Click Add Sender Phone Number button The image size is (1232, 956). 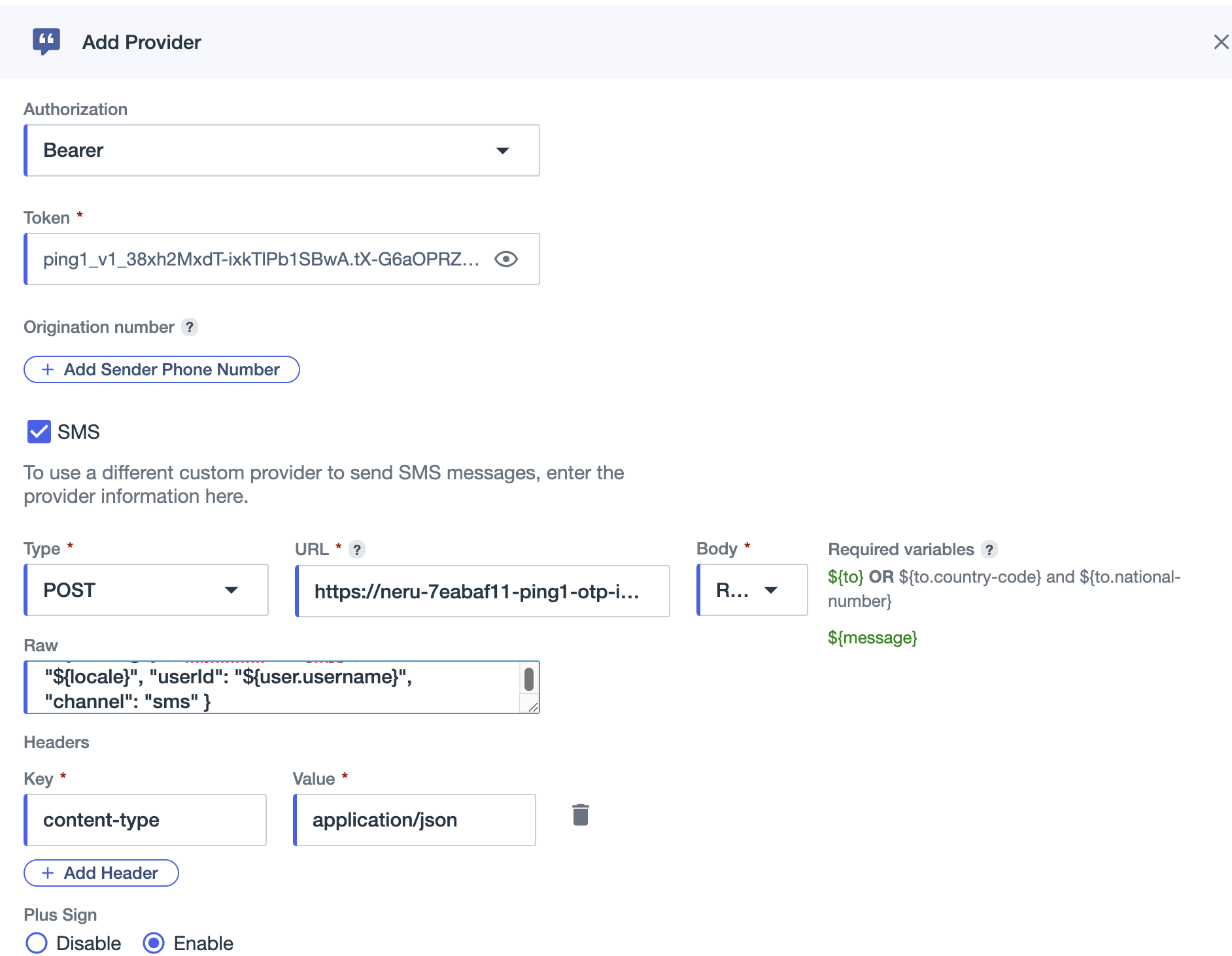click(162, 369)
